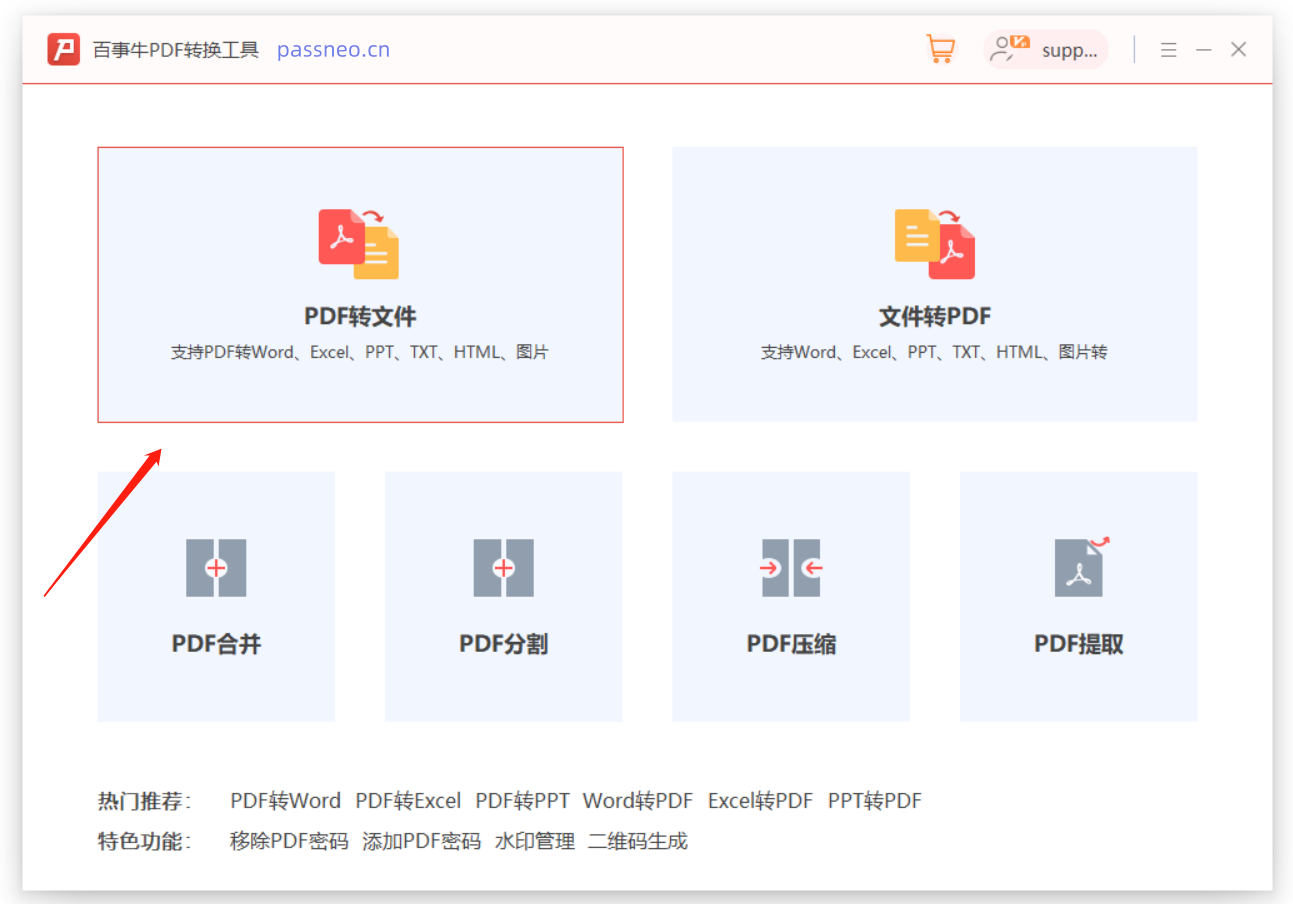Click the VIP user avatar icon
The width and height of the screenshot is (1293, 904).
[1008, 49]
